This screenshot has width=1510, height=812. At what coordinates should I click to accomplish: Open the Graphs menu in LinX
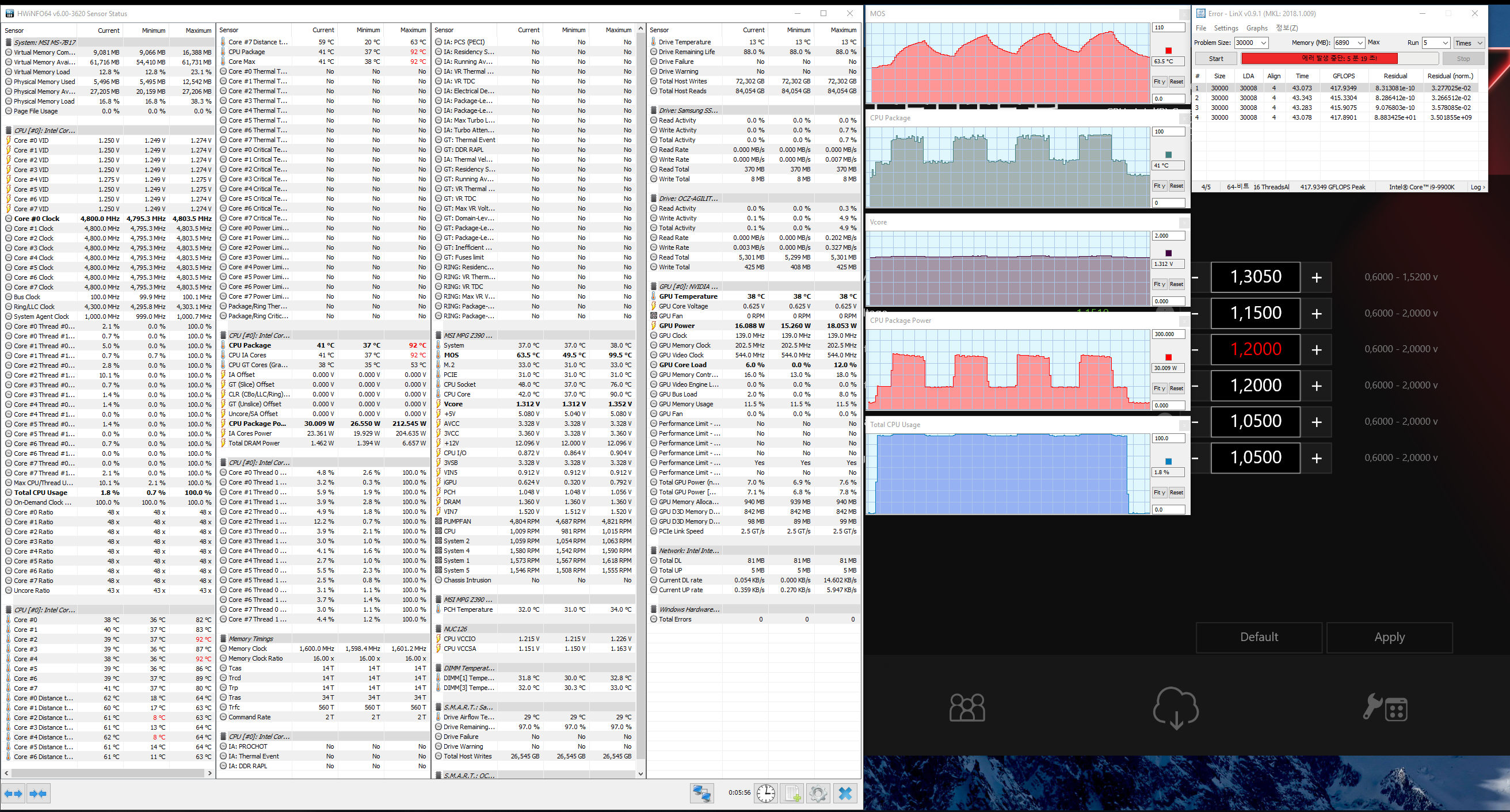(1257, 28)
